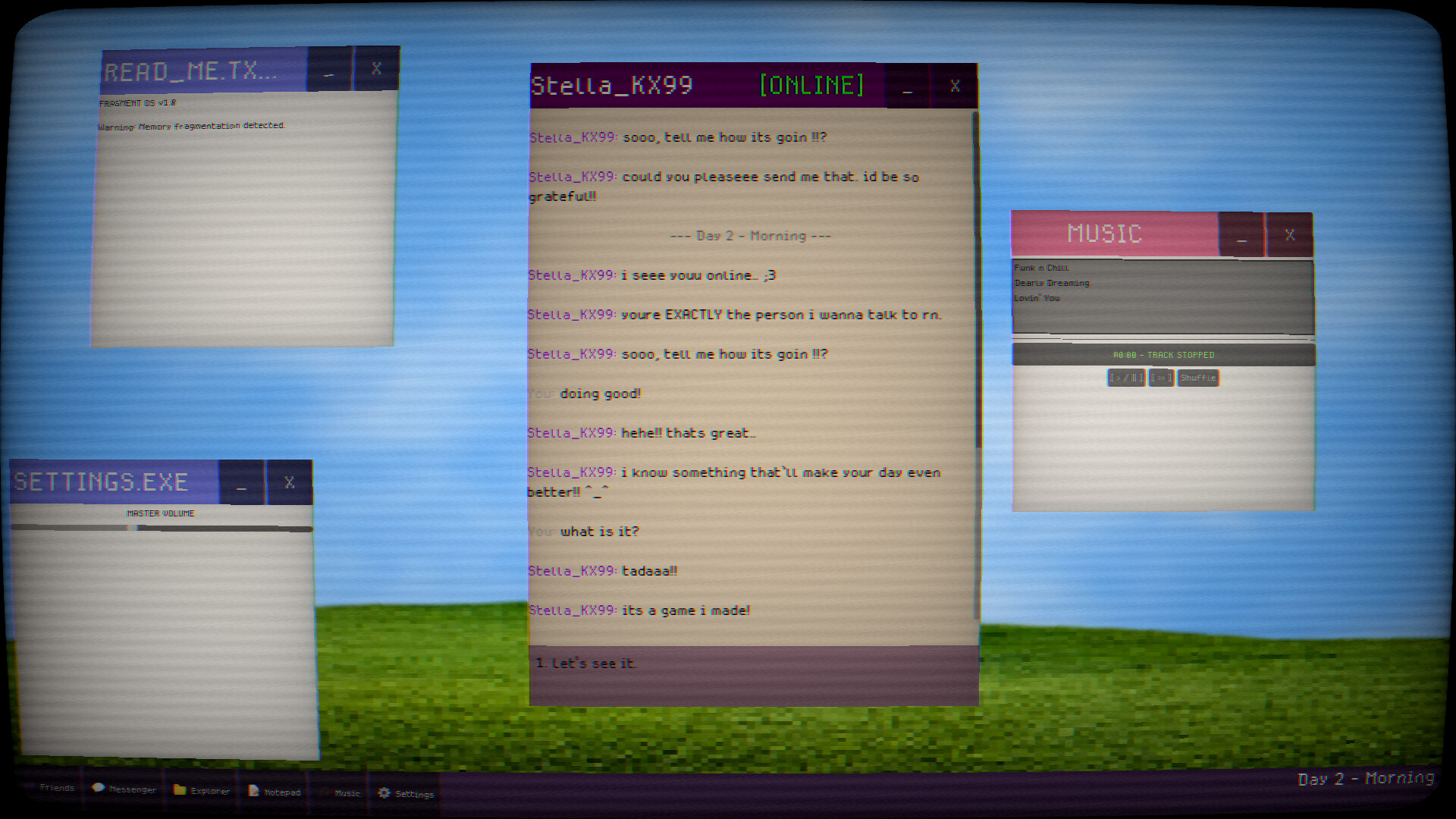Viewport: 1456px width, 819px height.
Task: Close the READ_ME.TXT window
Action: (x=376, y=69)
